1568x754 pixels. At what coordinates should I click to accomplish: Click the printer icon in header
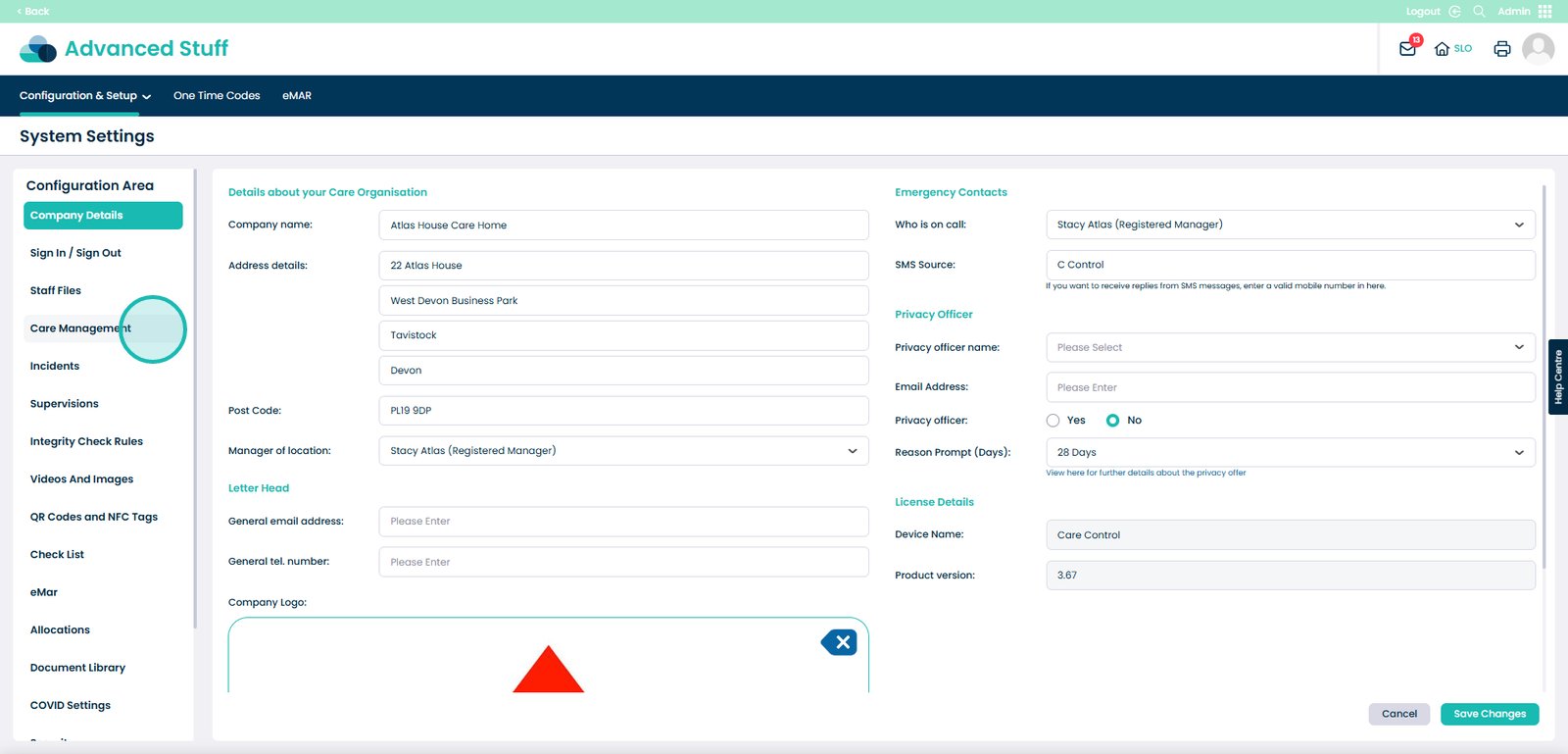point(1501,49)
